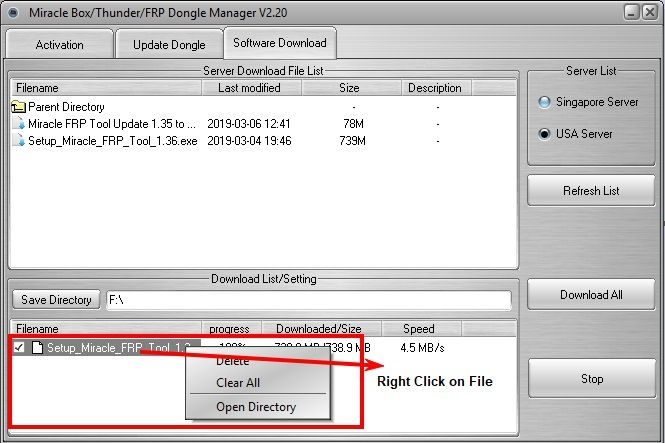The height and width of the screenshot is (443, 665).
Task: Sort by the Last modified column header
Action: click(x=252, y=88)
